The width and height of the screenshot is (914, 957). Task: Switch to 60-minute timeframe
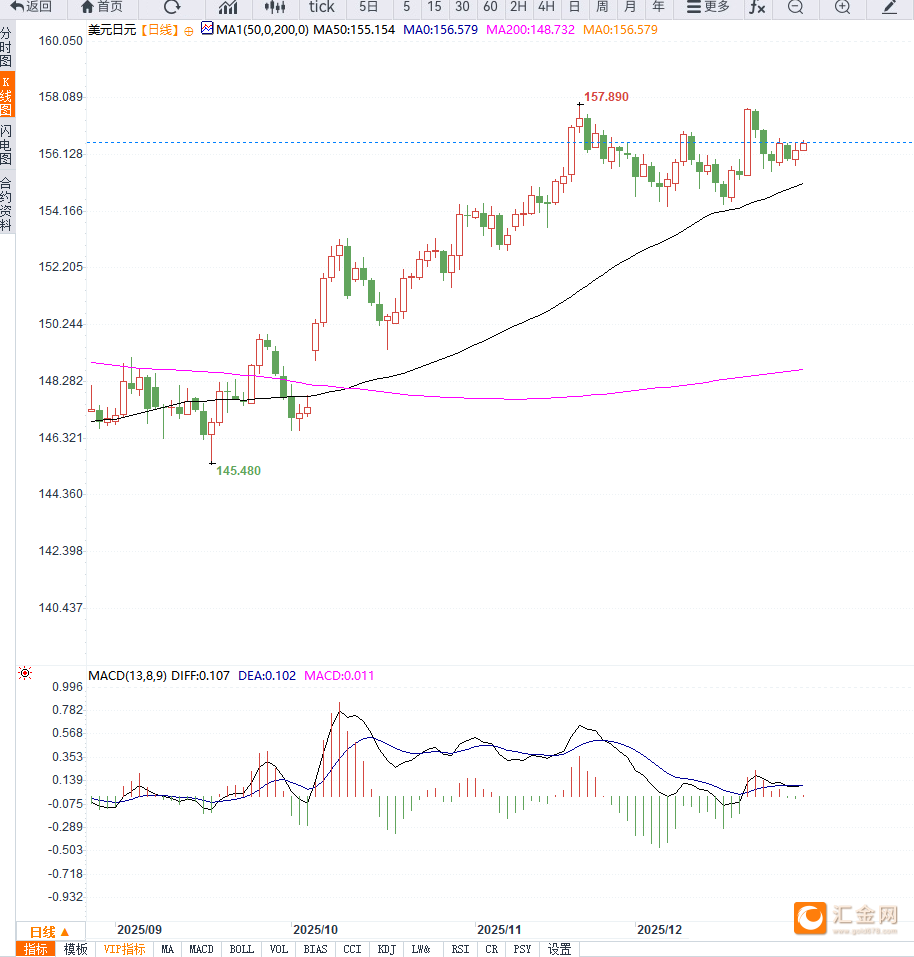click(x=490, y=7)
